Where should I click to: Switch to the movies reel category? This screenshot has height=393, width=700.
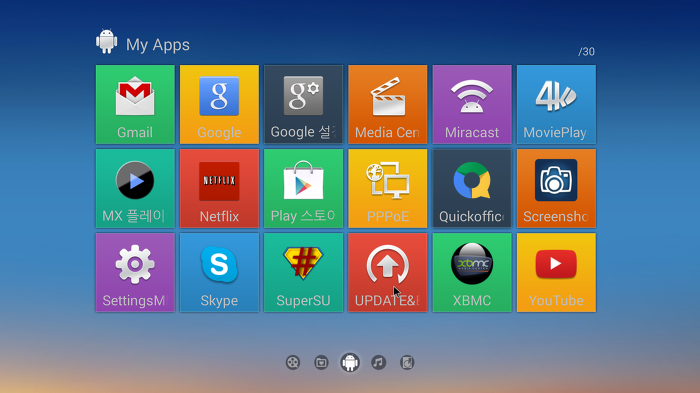[293, 362]
